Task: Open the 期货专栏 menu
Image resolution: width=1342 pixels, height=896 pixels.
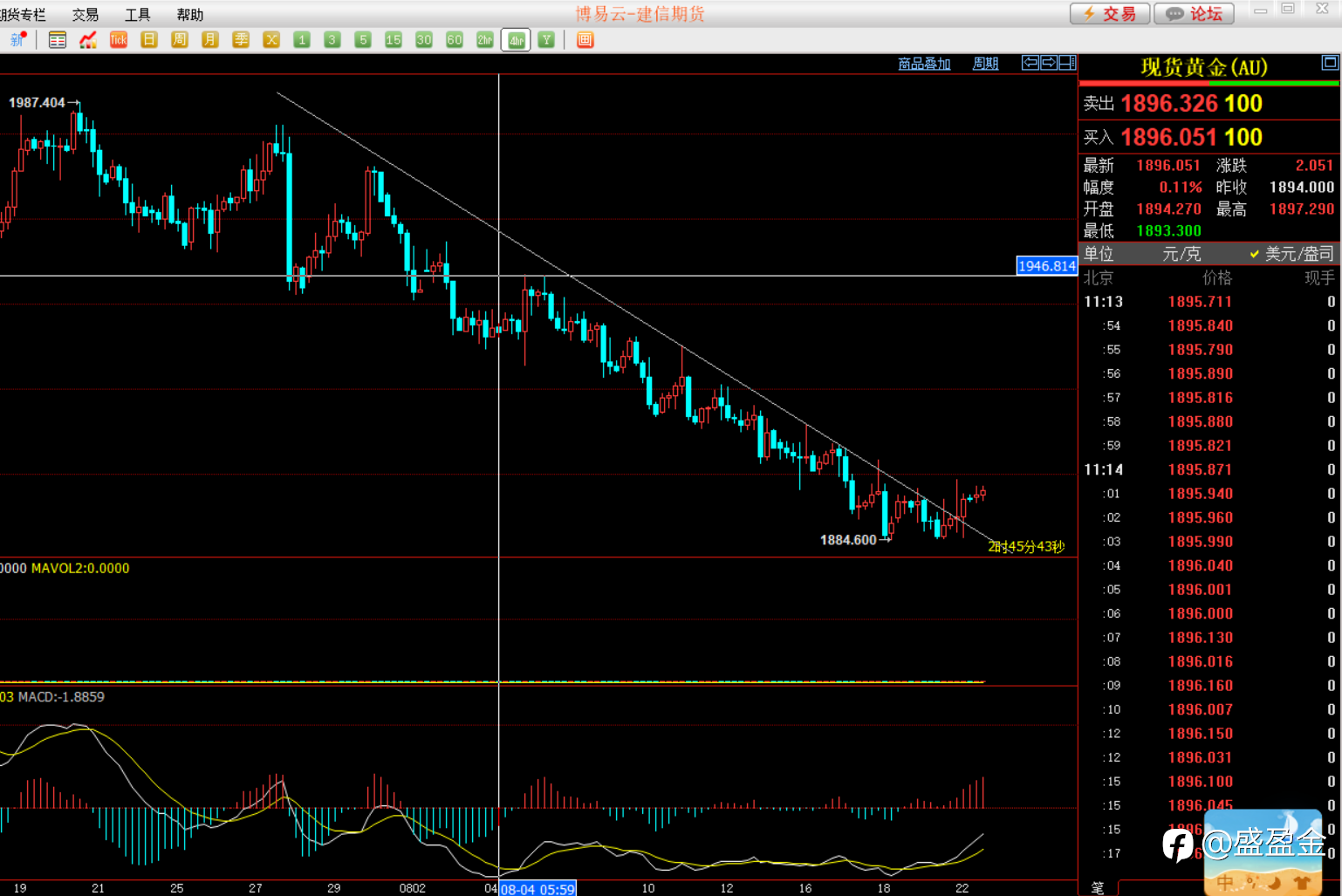Action: coord(23,15)
